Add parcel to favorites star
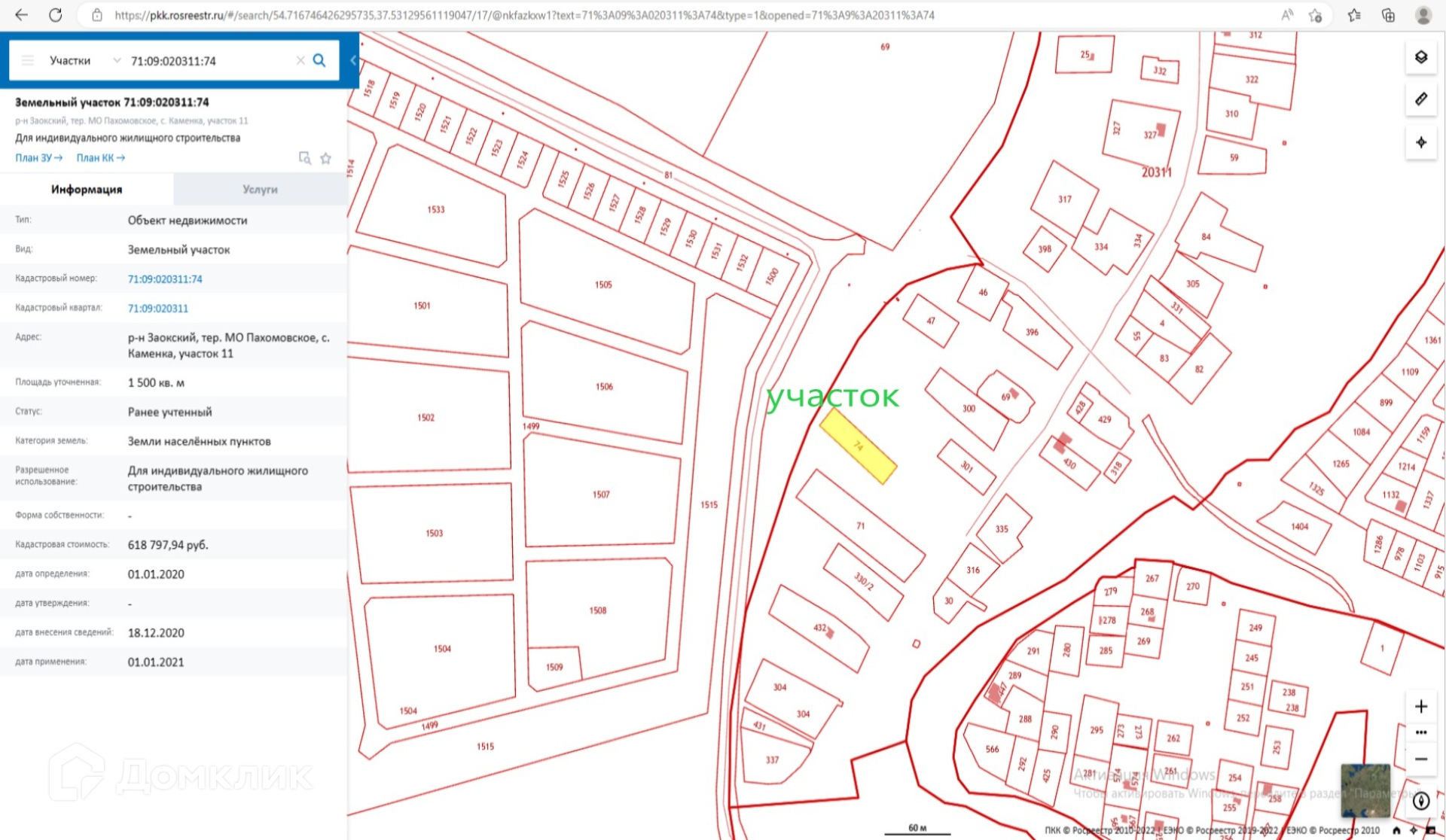 click(x=325, y=158)
